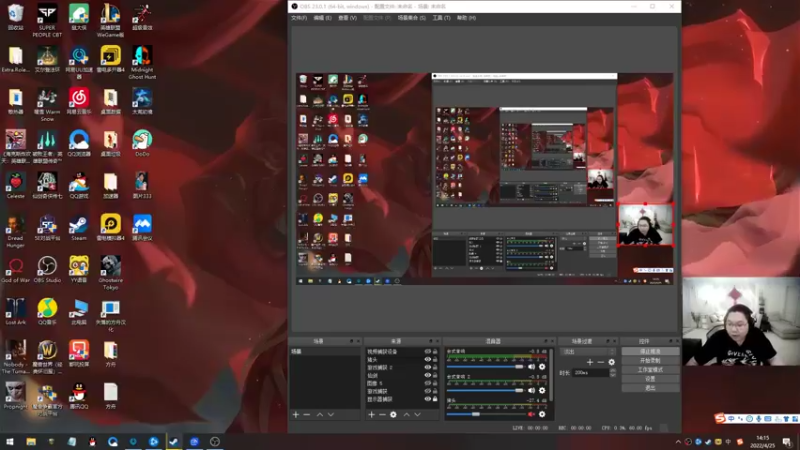Show hidden system tray icons chevron
The image size is (800, 450).
tap(678, 442)
